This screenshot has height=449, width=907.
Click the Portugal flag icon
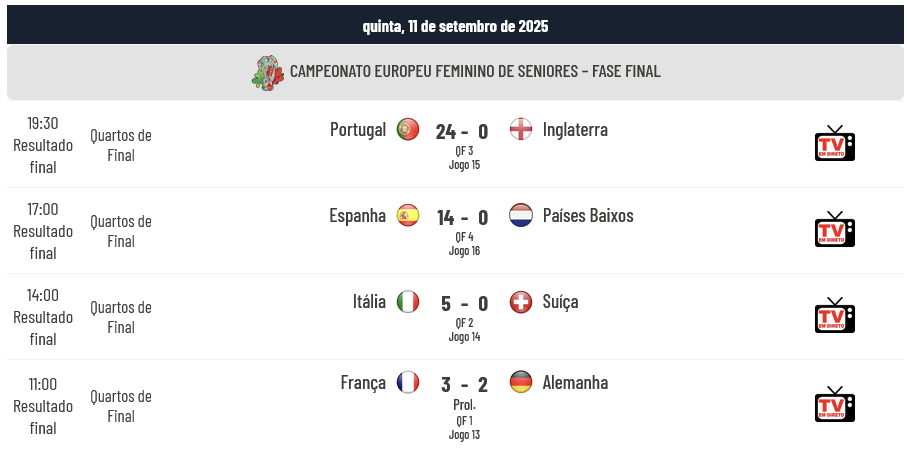408,129
